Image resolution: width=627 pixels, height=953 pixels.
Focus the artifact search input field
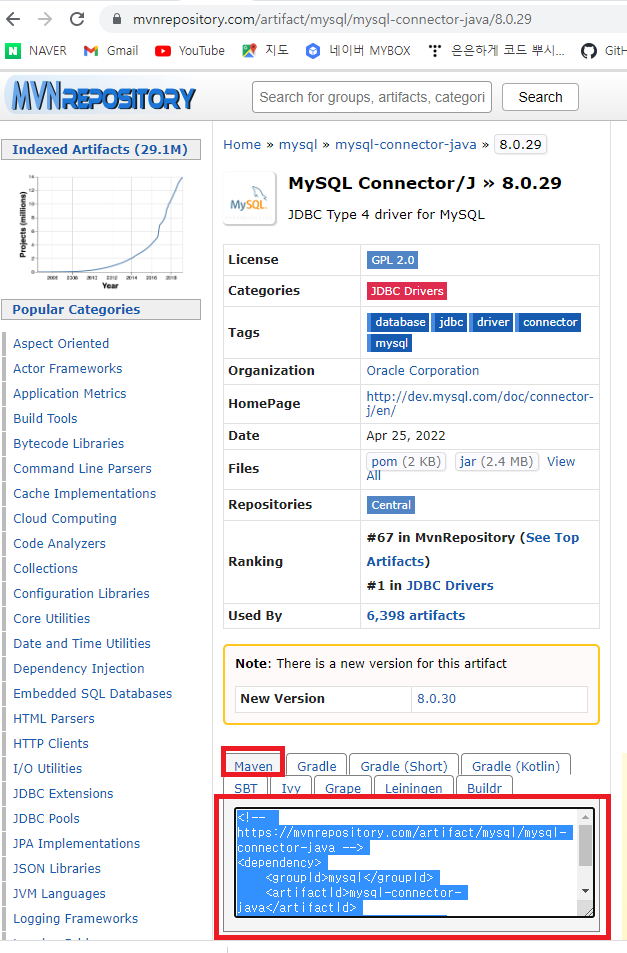372,97
